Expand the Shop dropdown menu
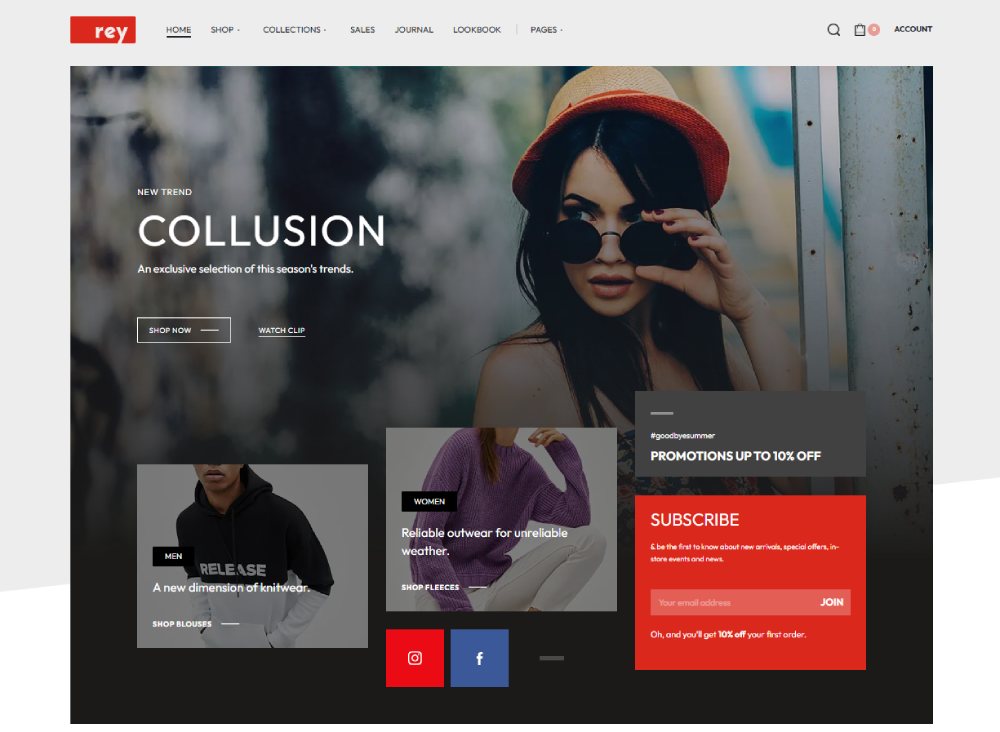The width and height of the screenshot is (1000, 732). 225,30
